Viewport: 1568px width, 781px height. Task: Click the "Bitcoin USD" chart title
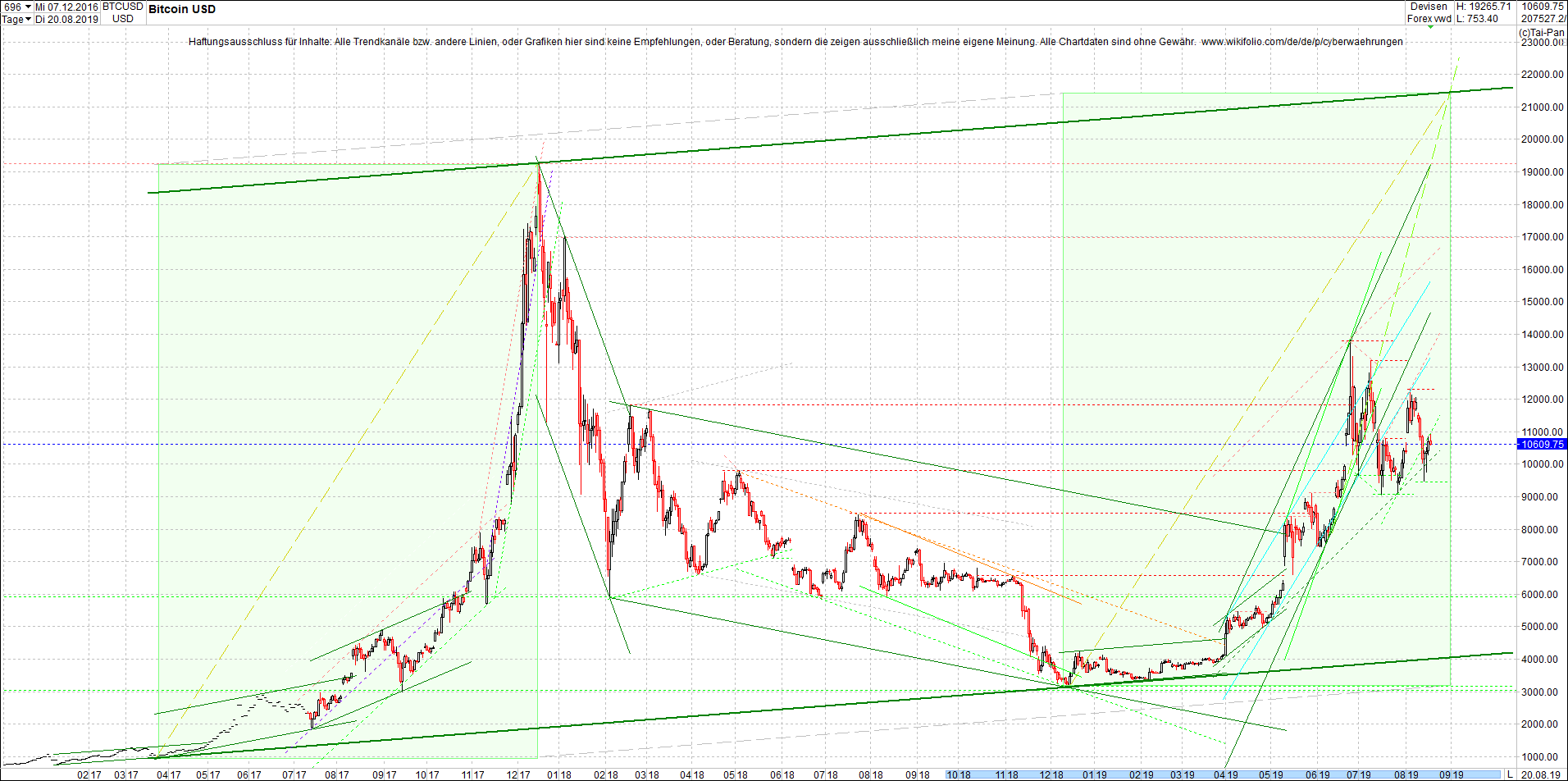[181, 9]
